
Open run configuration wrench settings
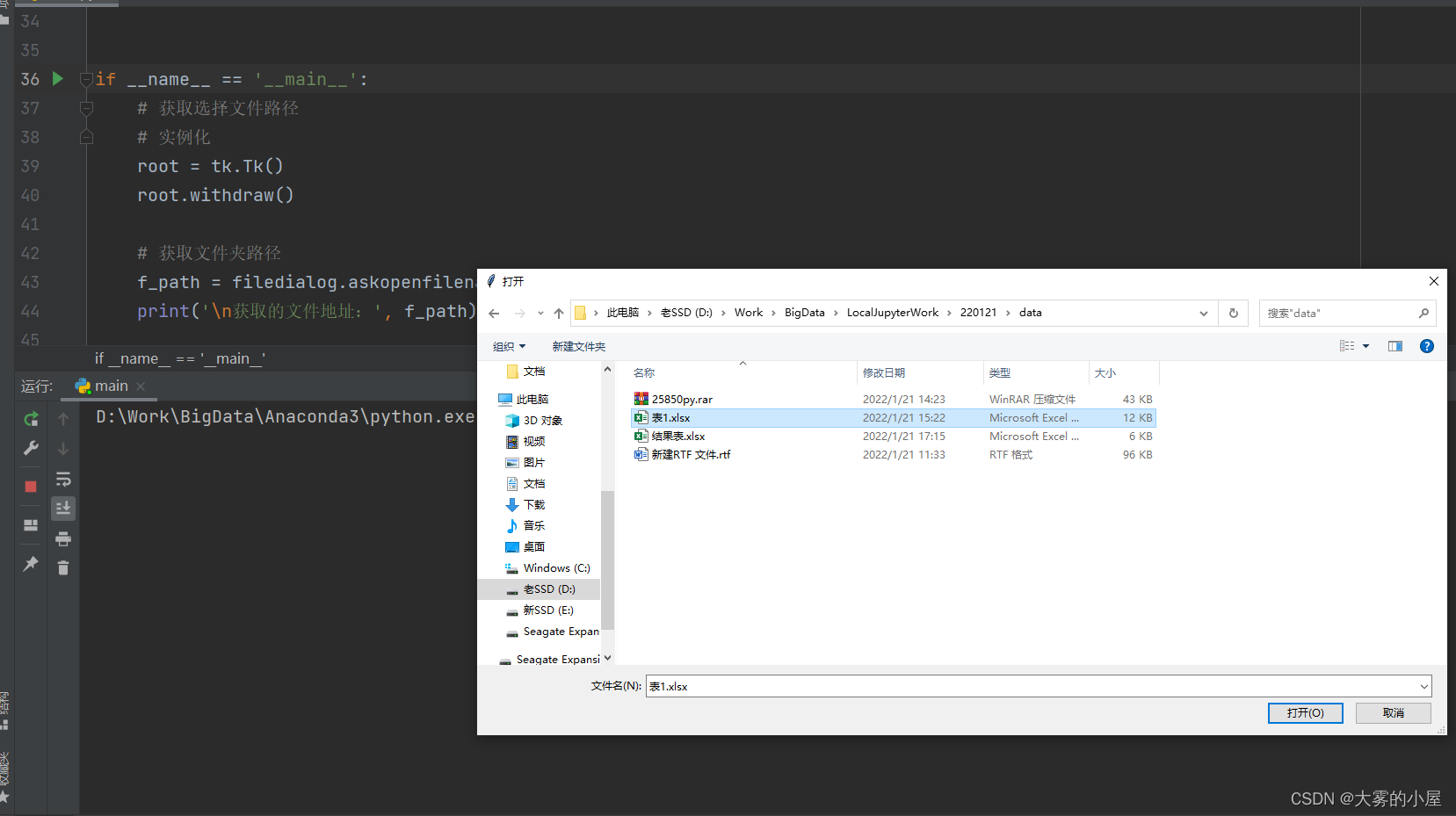point(31,448)
